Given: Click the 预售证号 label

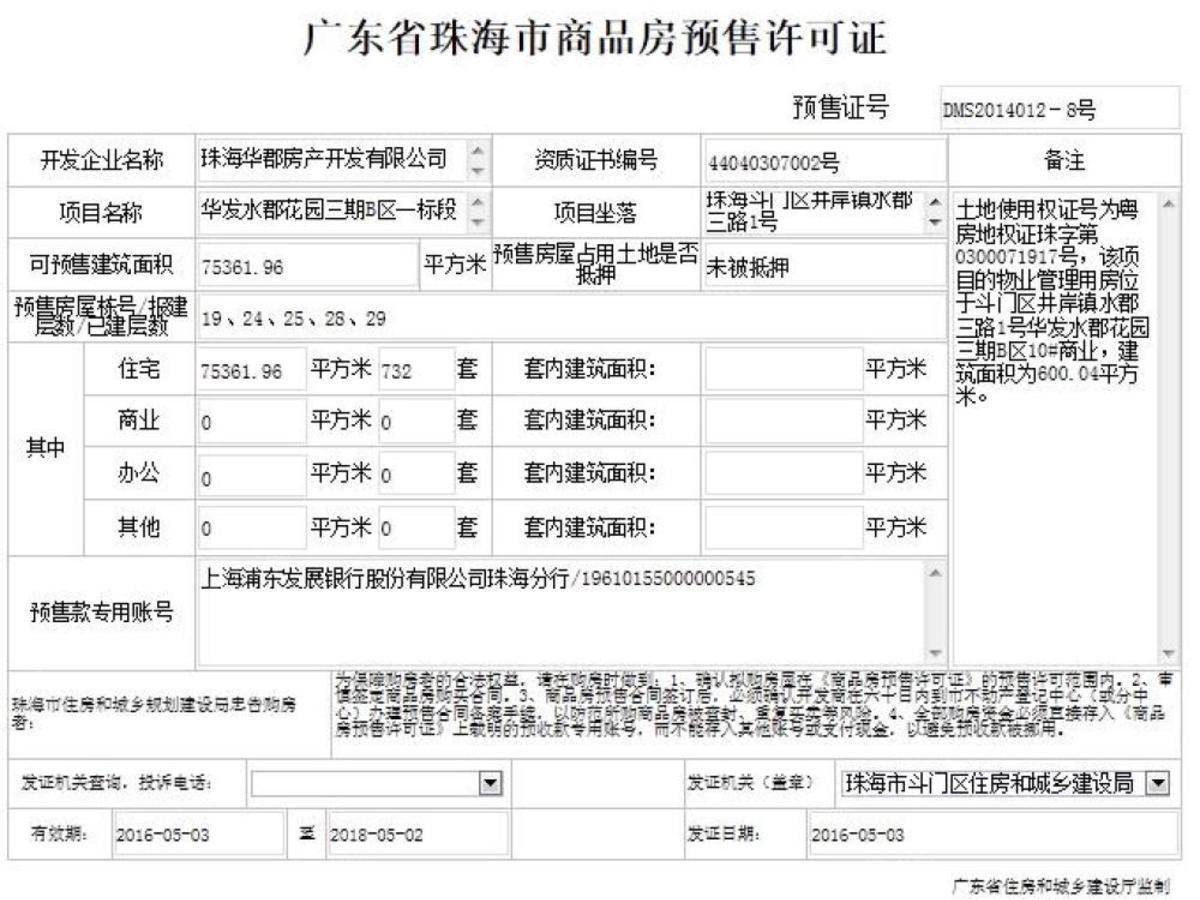Looking at the screenshot, I should point(840,108).
